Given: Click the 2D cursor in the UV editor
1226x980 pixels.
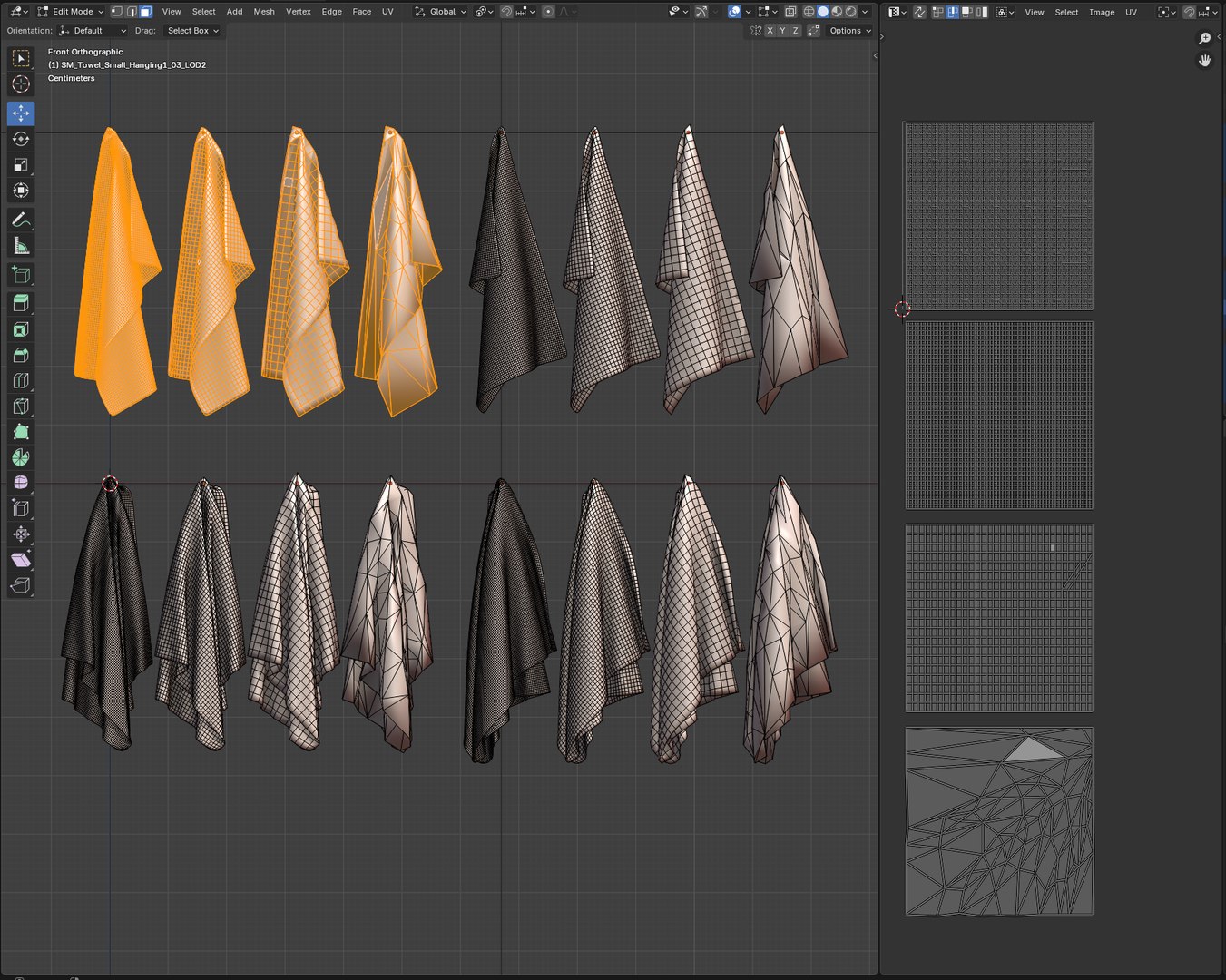Looking at the screenshot, I should [x=902, y=309].
